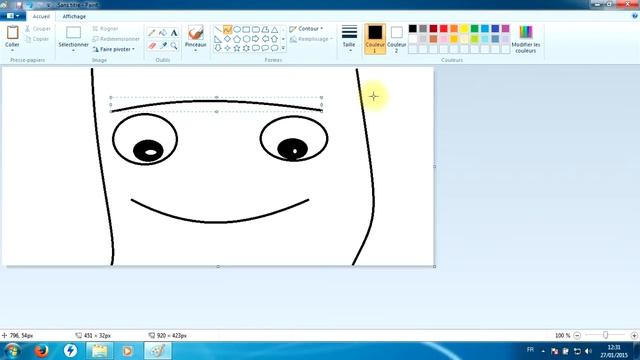This screenshot has width=640, height=360.
Task: Click the Redimensionner resize button
Action: [x=116, y=39]
